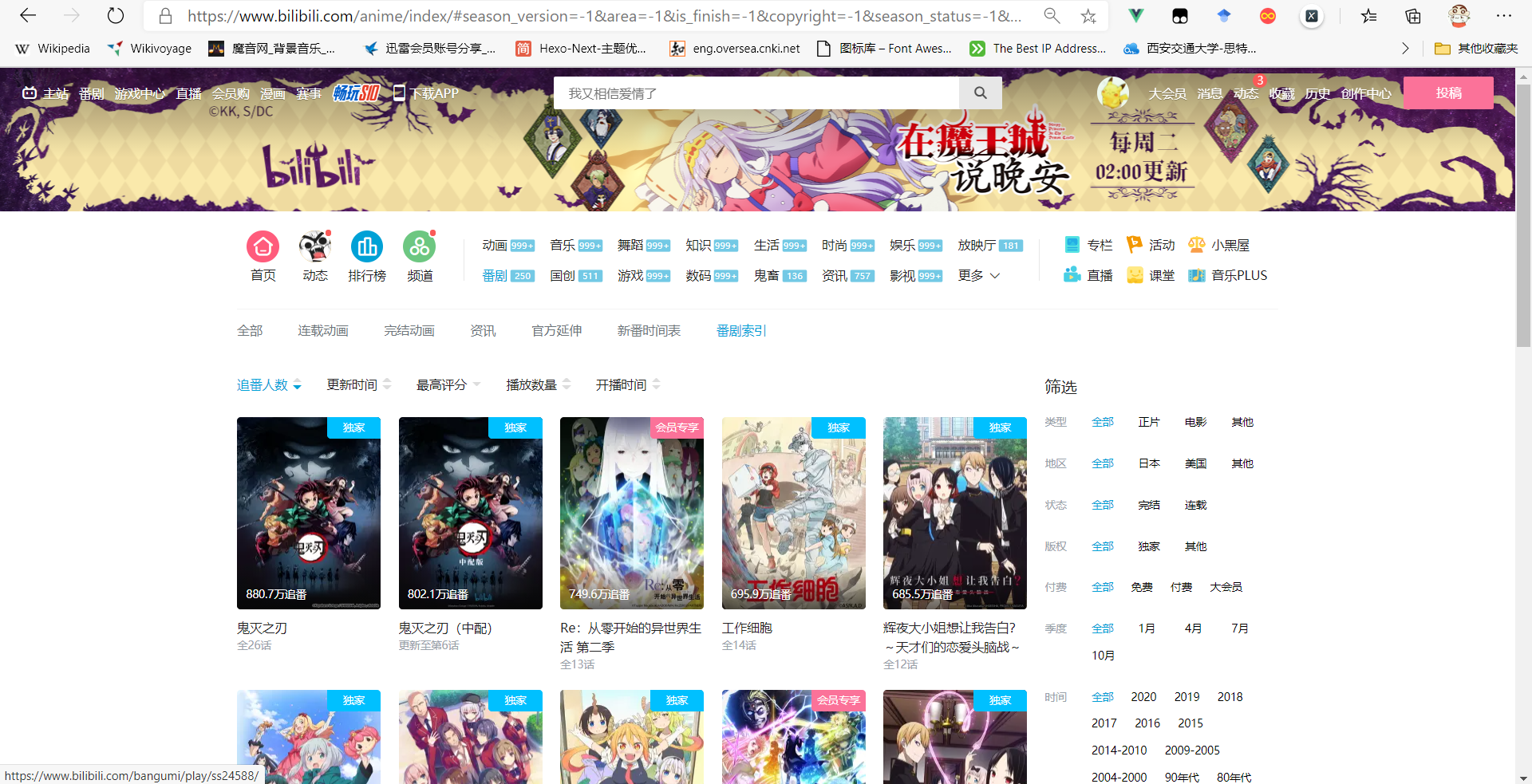The height and width of the screenshot is (784, 1532).
Task: Filter copyright by 独家
Action: coord(1149,546)
